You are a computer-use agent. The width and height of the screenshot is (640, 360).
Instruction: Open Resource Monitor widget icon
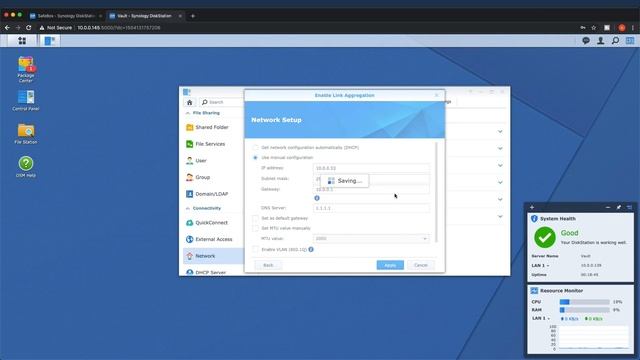click(x=534, y=291)
